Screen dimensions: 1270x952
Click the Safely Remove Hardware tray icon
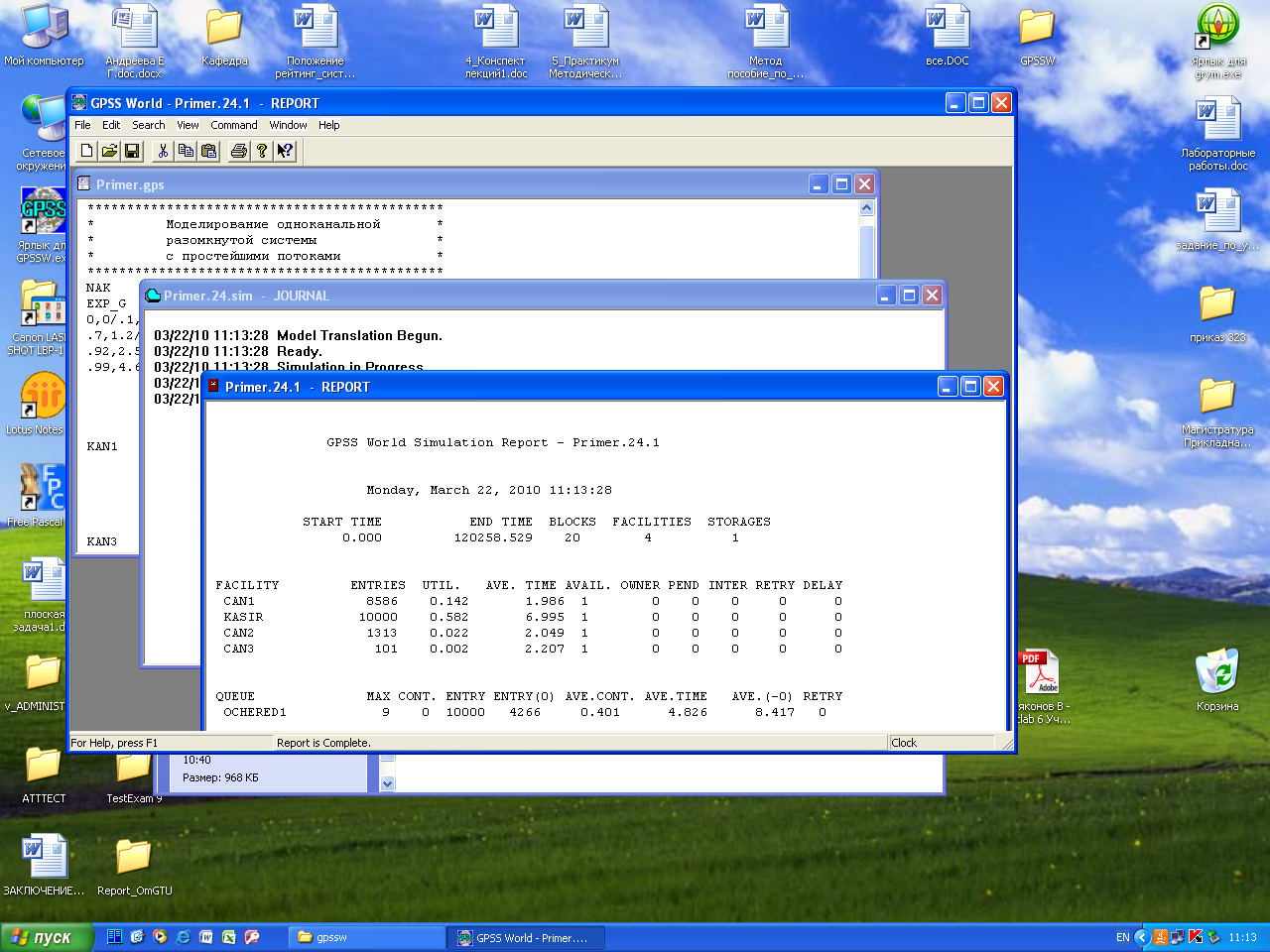[x=1213, y=937]
